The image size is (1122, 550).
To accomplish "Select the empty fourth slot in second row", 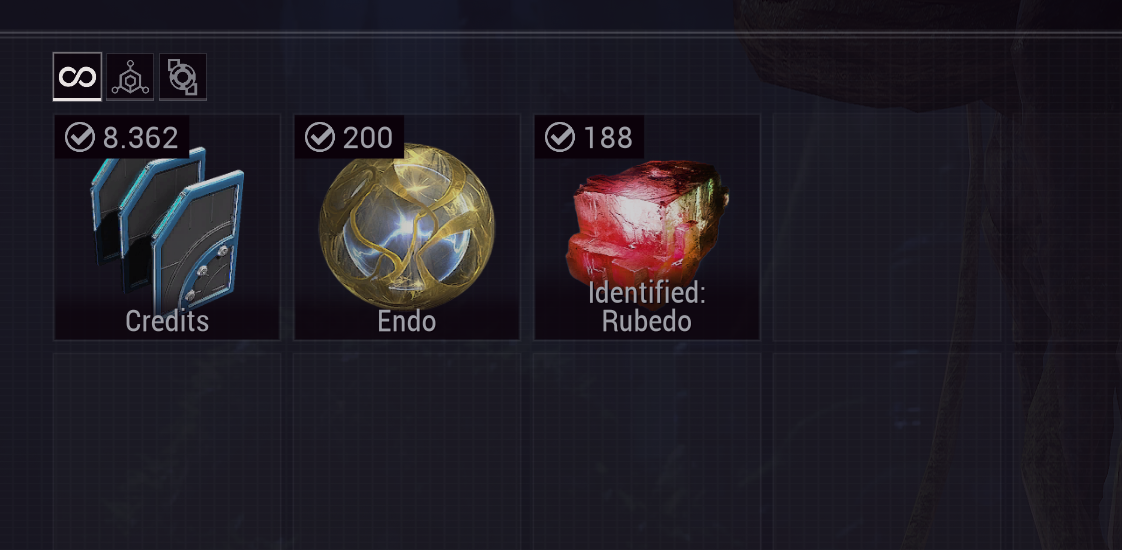I will click(x=887, y=451).
